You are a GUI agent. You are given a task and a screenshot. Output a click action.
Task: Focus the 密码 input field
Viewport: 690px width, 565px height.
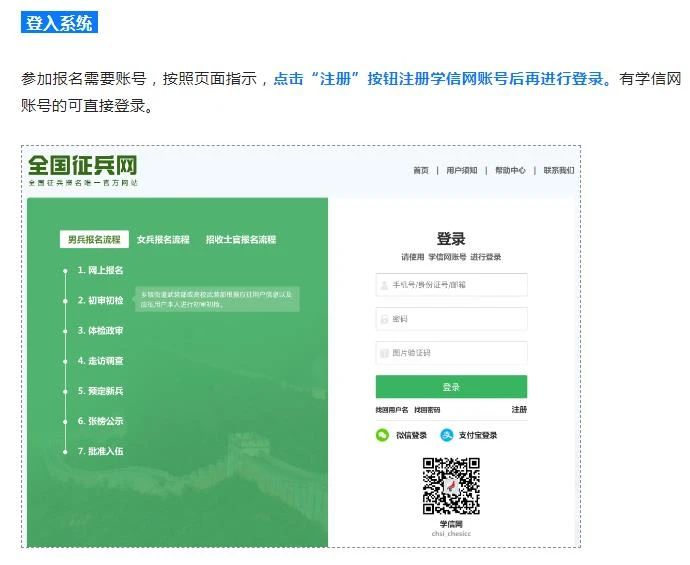[x=451, y=319]
